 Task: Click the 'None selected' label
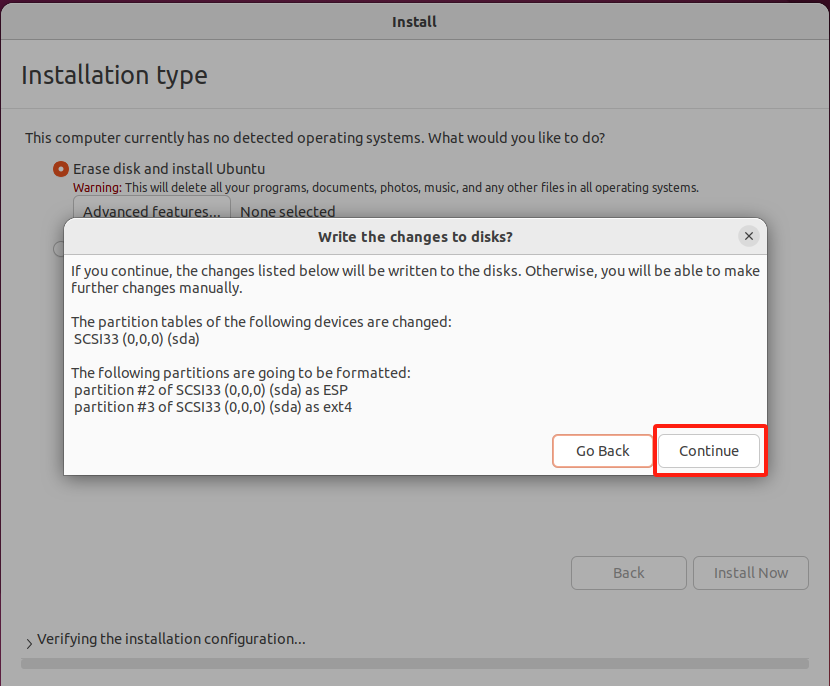(x=288, y=211)
